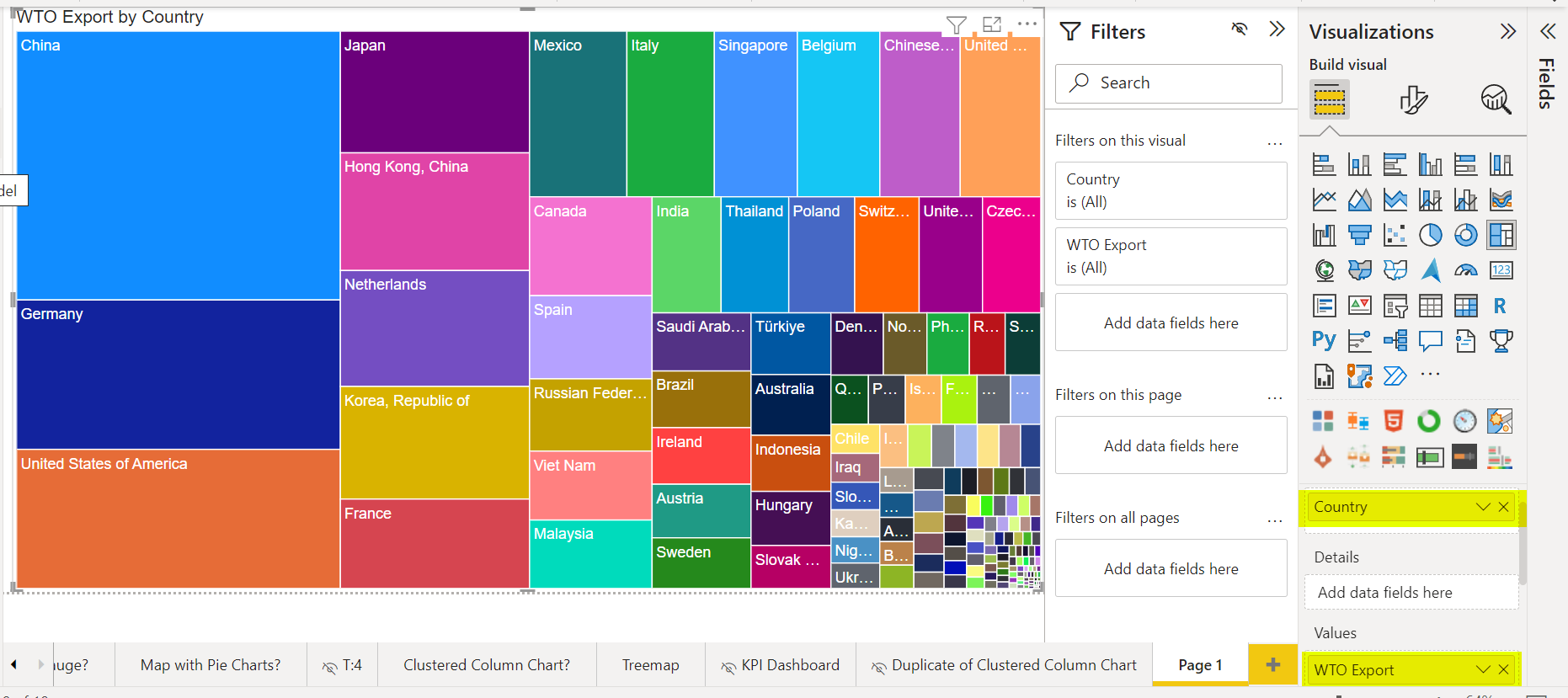Image resolution: width=1568 pixels, height=698 pixels.
Task: Expand the Fields pane
Action: point(1548,31)
